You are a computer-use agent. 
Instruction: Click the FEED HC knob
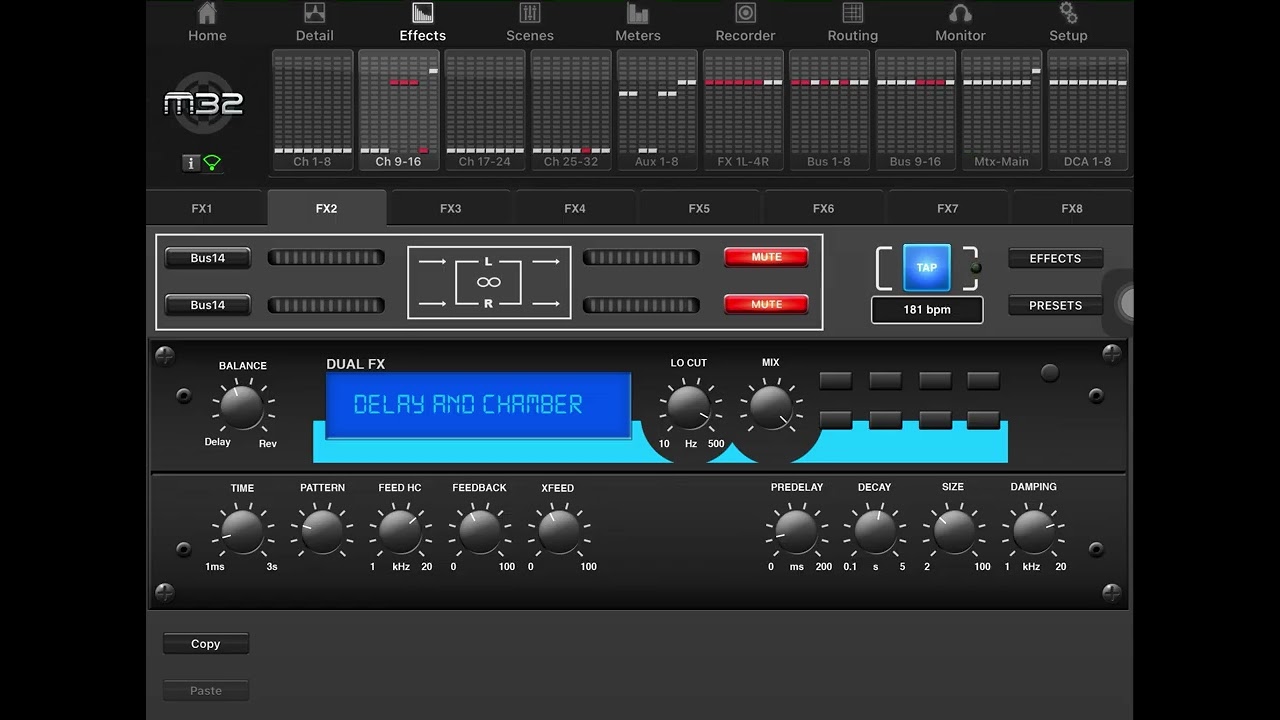(400, 531)
